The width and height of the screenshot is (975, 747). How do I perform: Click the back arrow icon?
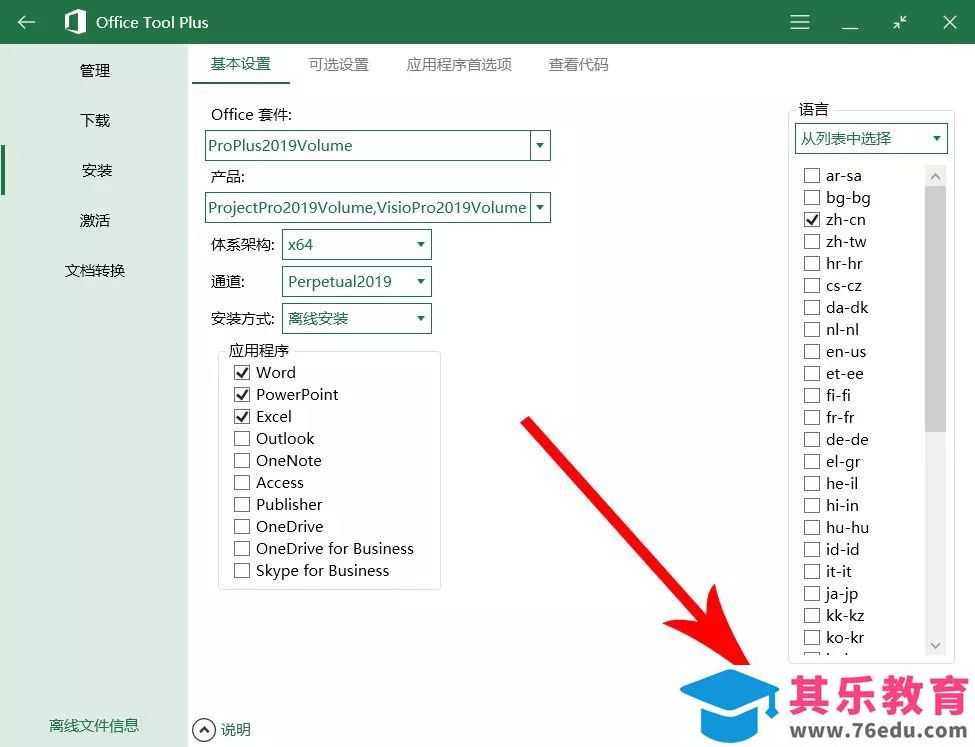(26, 22)
